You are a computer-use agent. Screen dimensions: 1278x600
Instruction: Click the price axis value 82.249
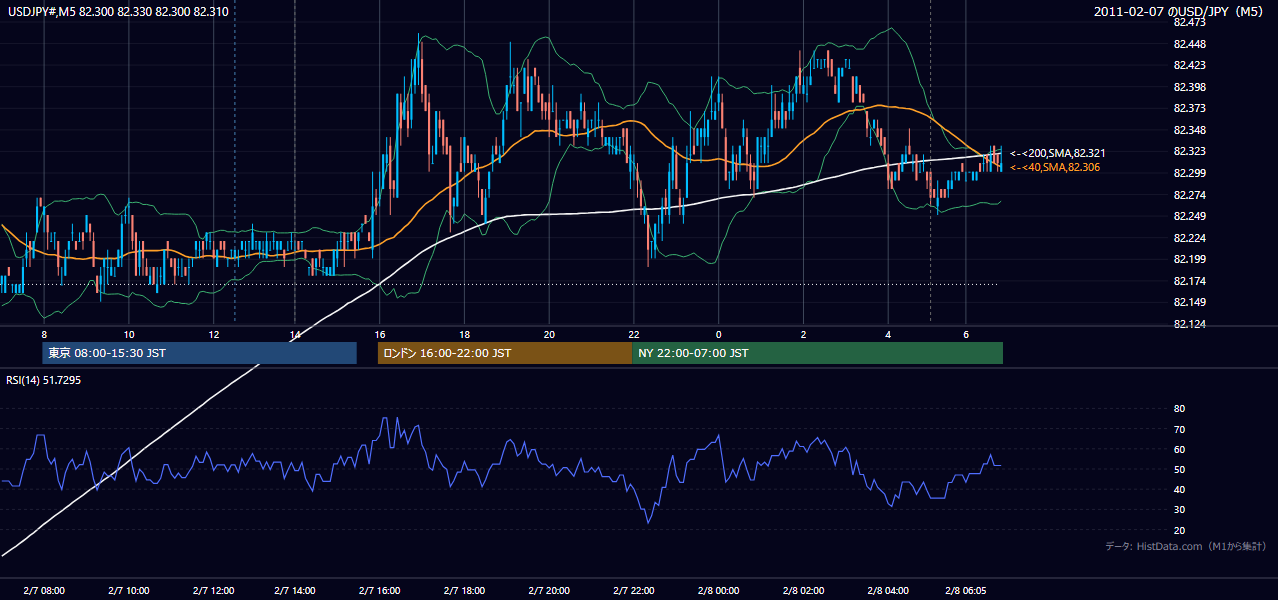click(1189, 216)
